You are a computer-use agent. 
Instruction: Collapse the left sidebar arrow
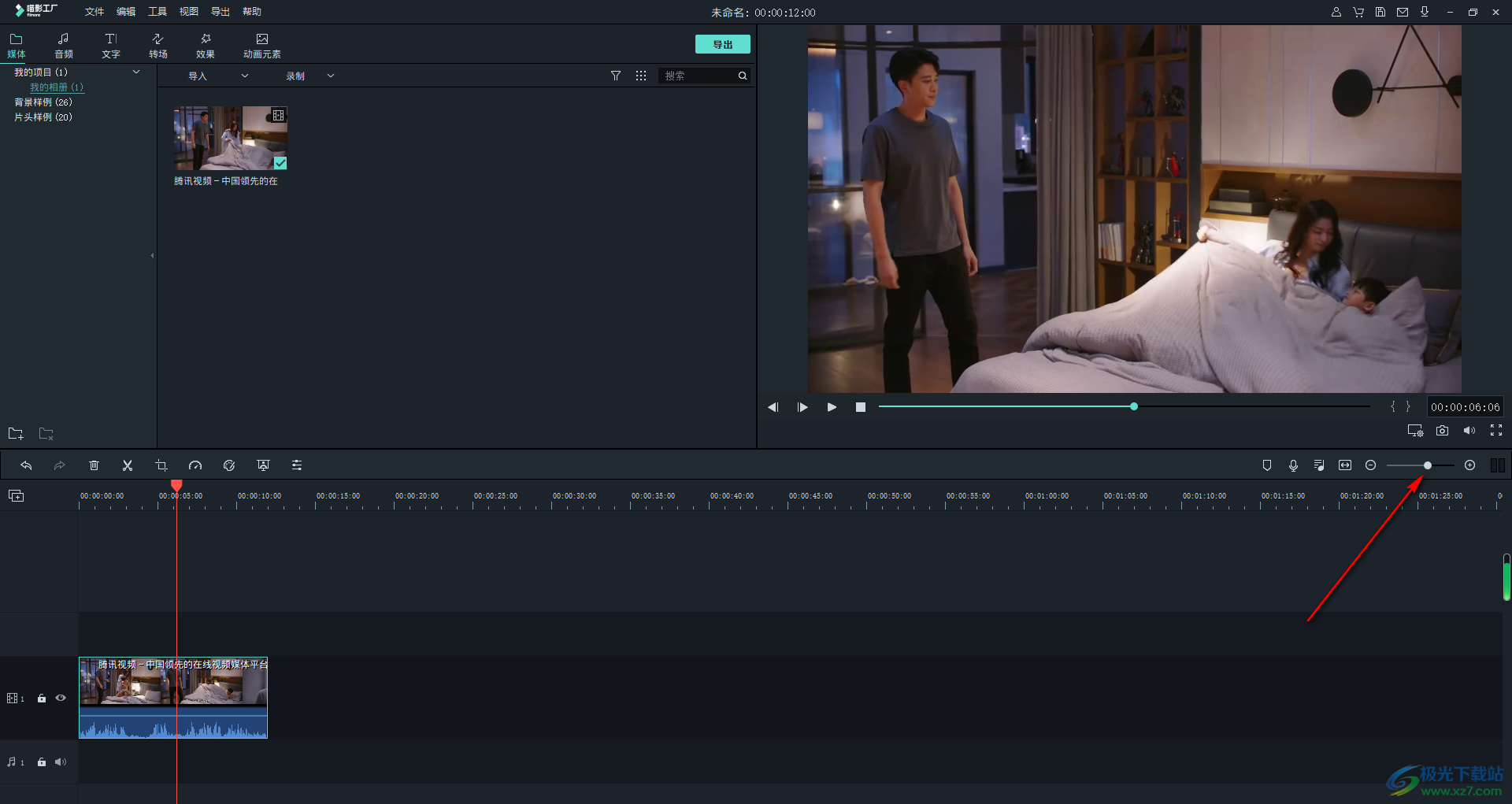[152, 255]
